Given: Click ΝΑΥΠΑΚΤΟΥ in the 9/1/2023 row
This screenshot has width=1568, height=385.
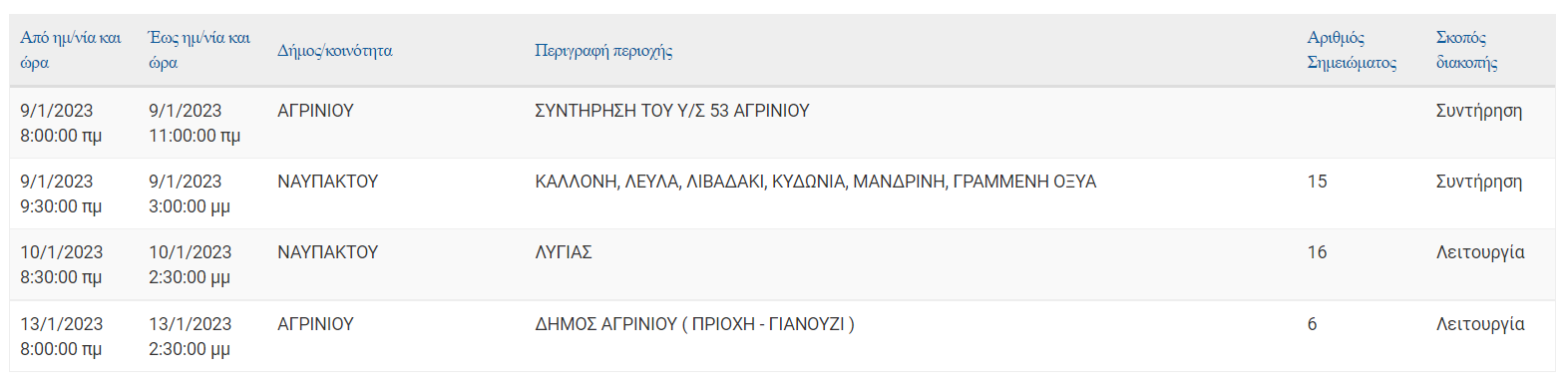Looking at the screenshot, I should tap(327, 182).
